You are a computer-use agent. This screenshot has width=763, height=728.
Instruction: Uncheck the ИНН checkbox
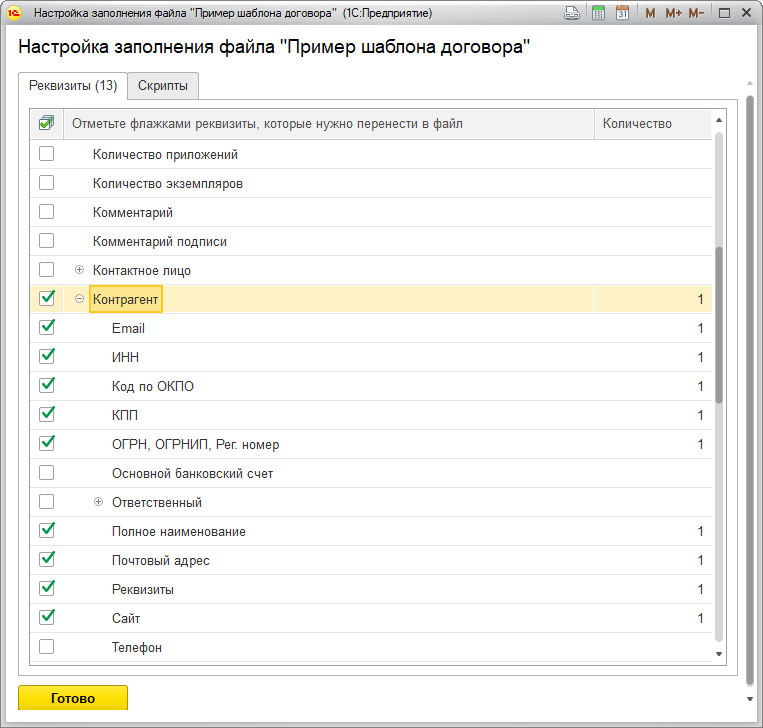(x=46, y=357)
